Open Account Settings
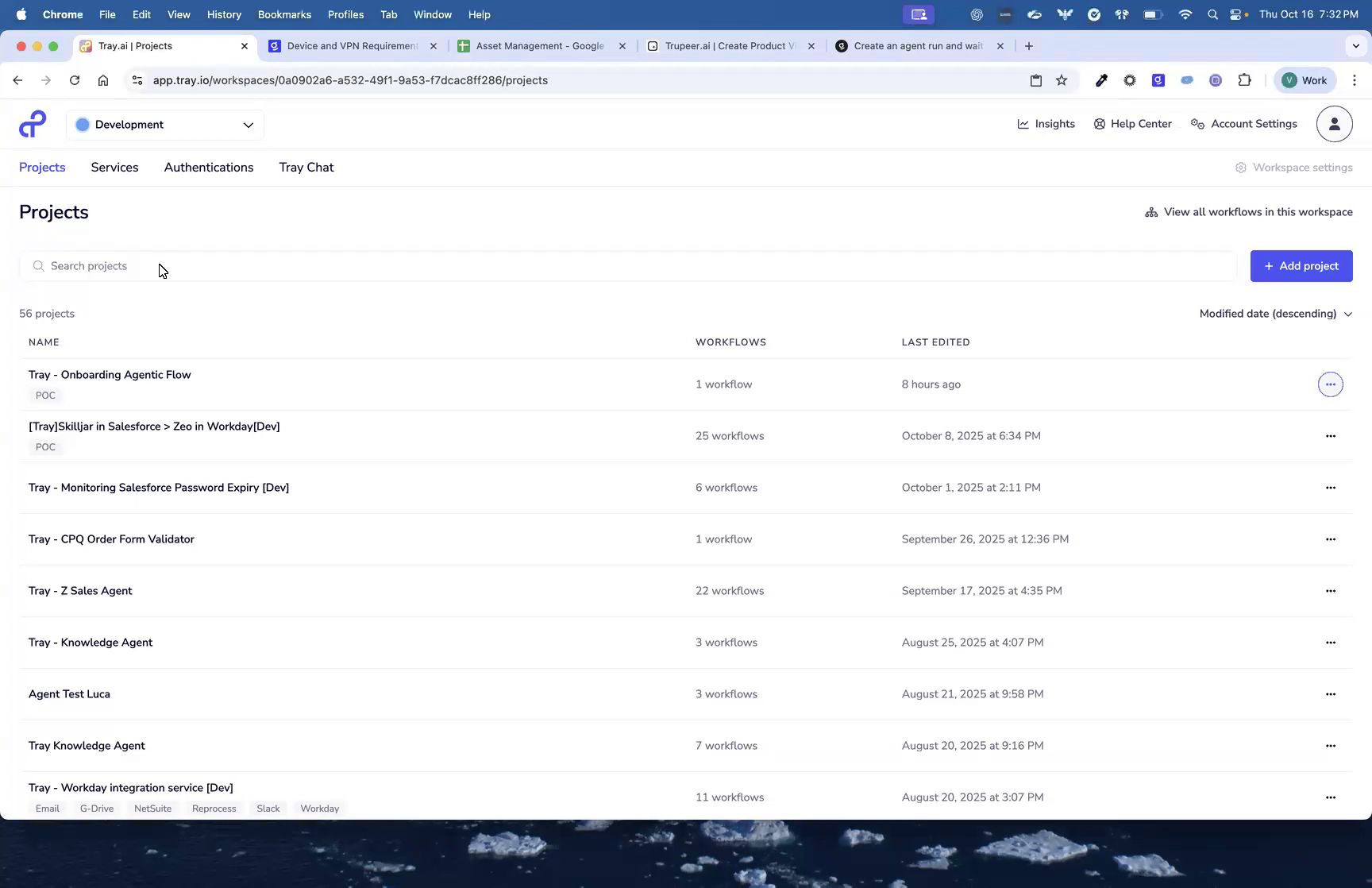This screenshot has width=1372, height=888. (1243, 124)
